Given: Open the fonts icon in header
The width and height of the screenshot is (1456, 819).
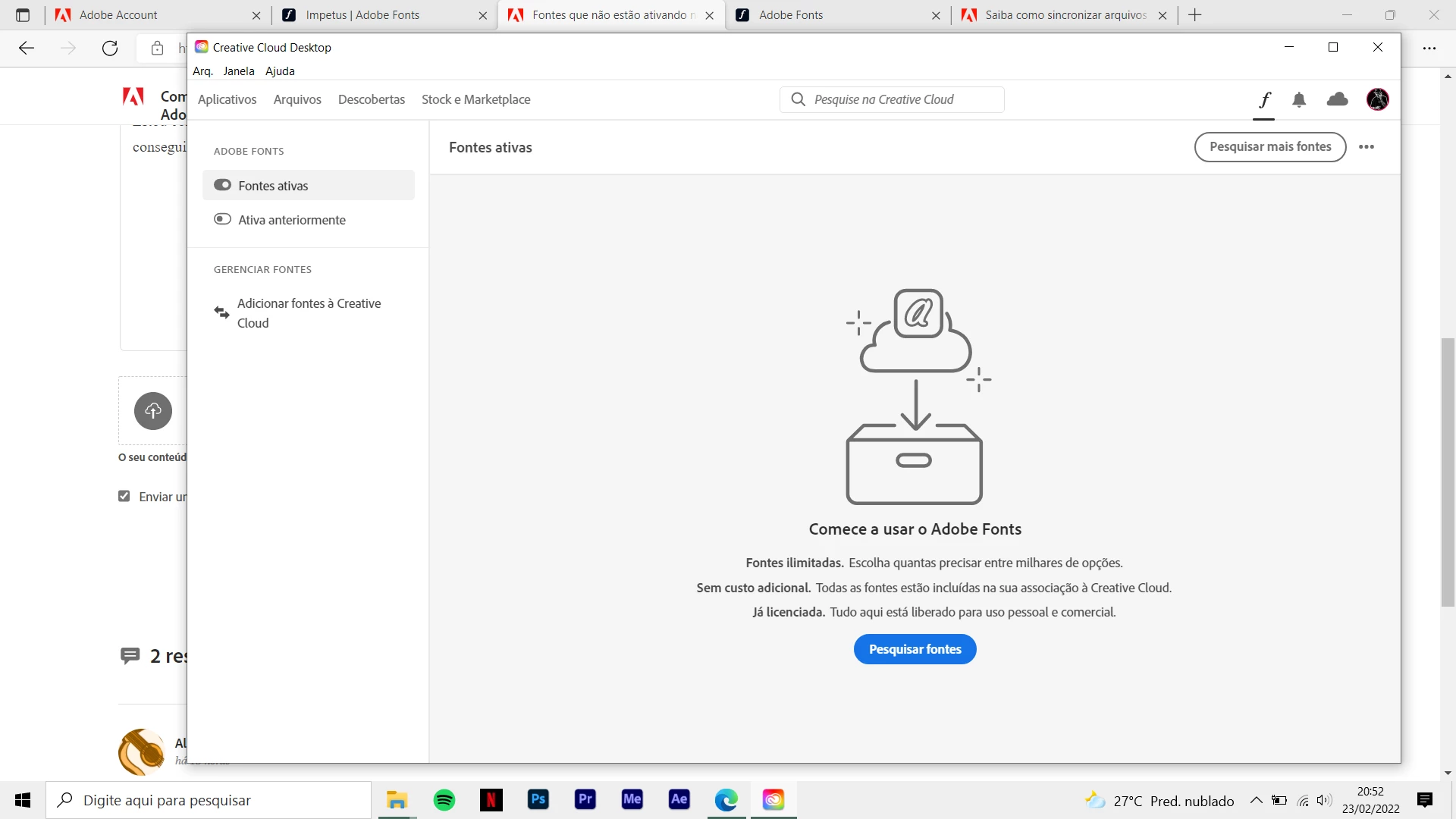Looking at the screenshot, I should click(1264, 99).
